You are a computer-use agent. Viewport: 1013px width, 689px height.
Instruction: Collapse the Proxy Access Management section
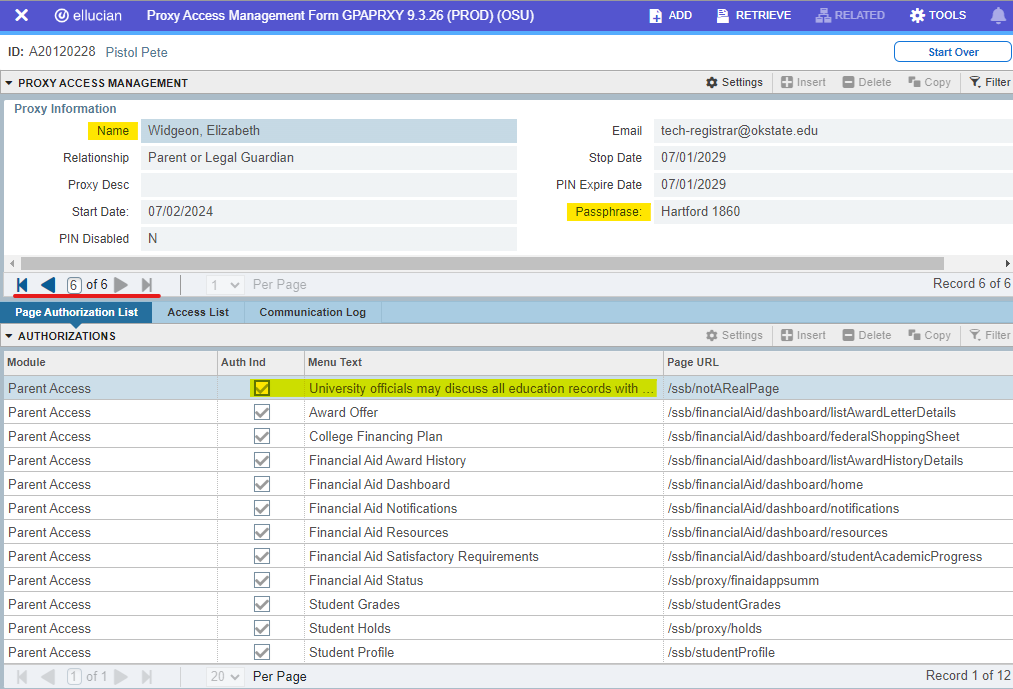pyautogui.click(x=9, y=82)
